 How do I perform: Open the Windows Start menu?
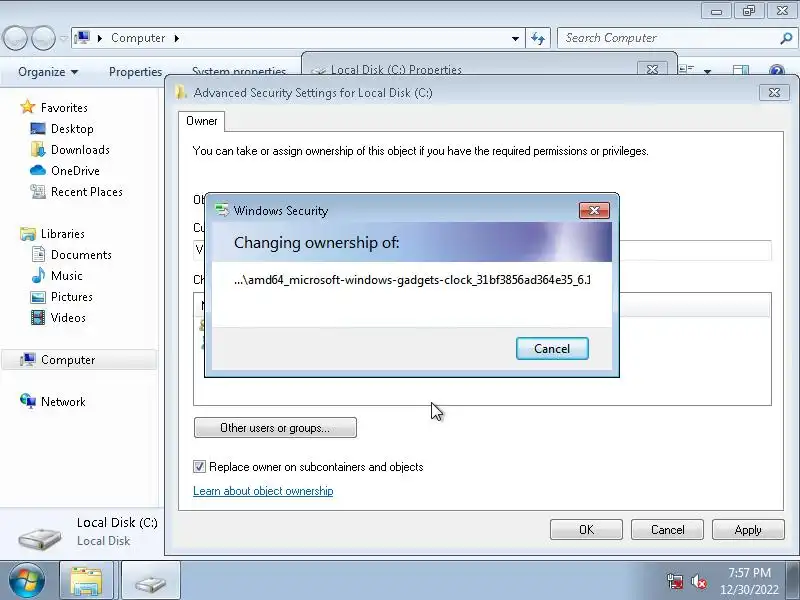click(27, 580)
